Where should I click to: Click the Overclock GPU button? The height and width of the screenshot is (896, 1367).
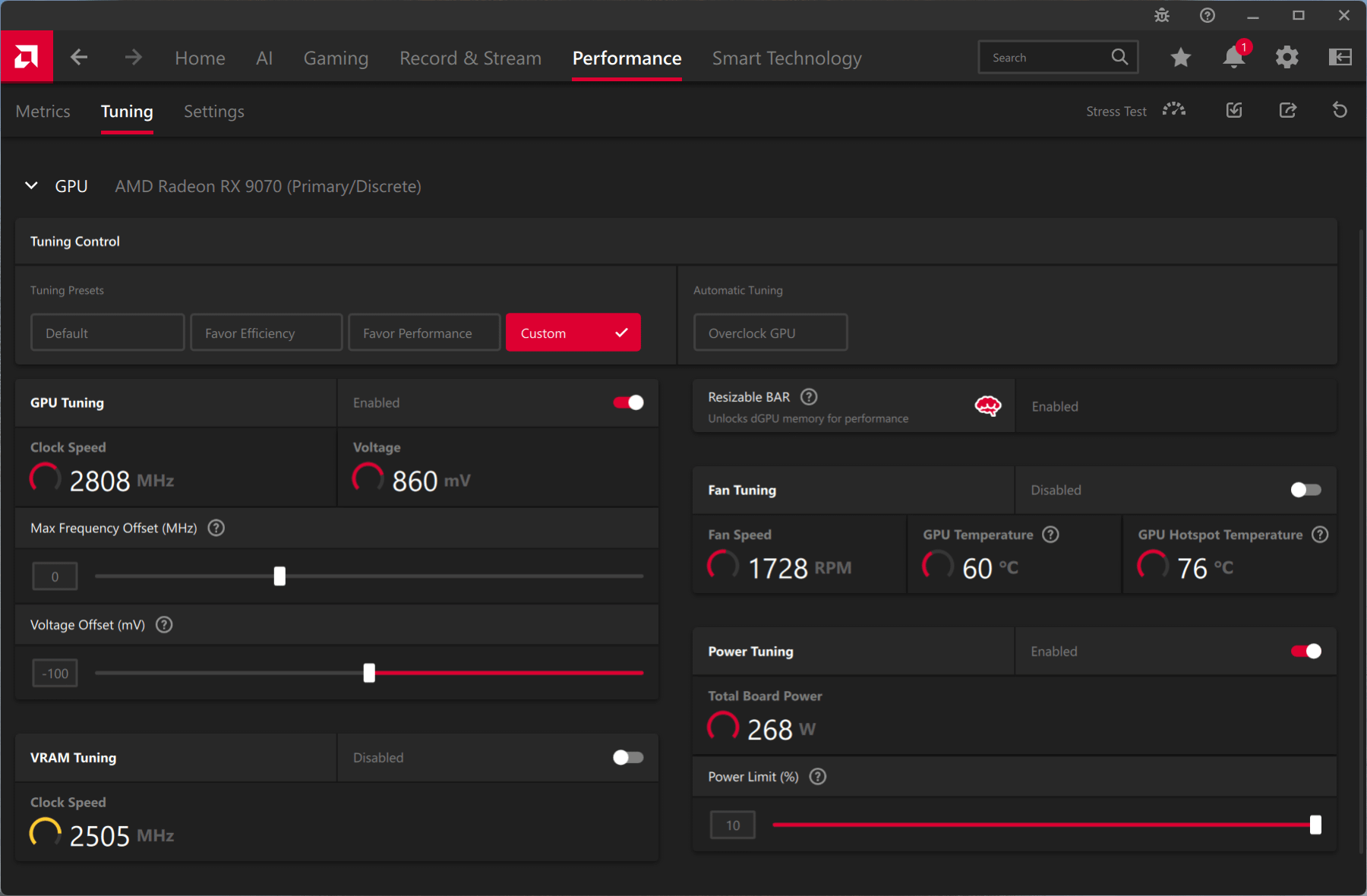click(x=771, y=333)
